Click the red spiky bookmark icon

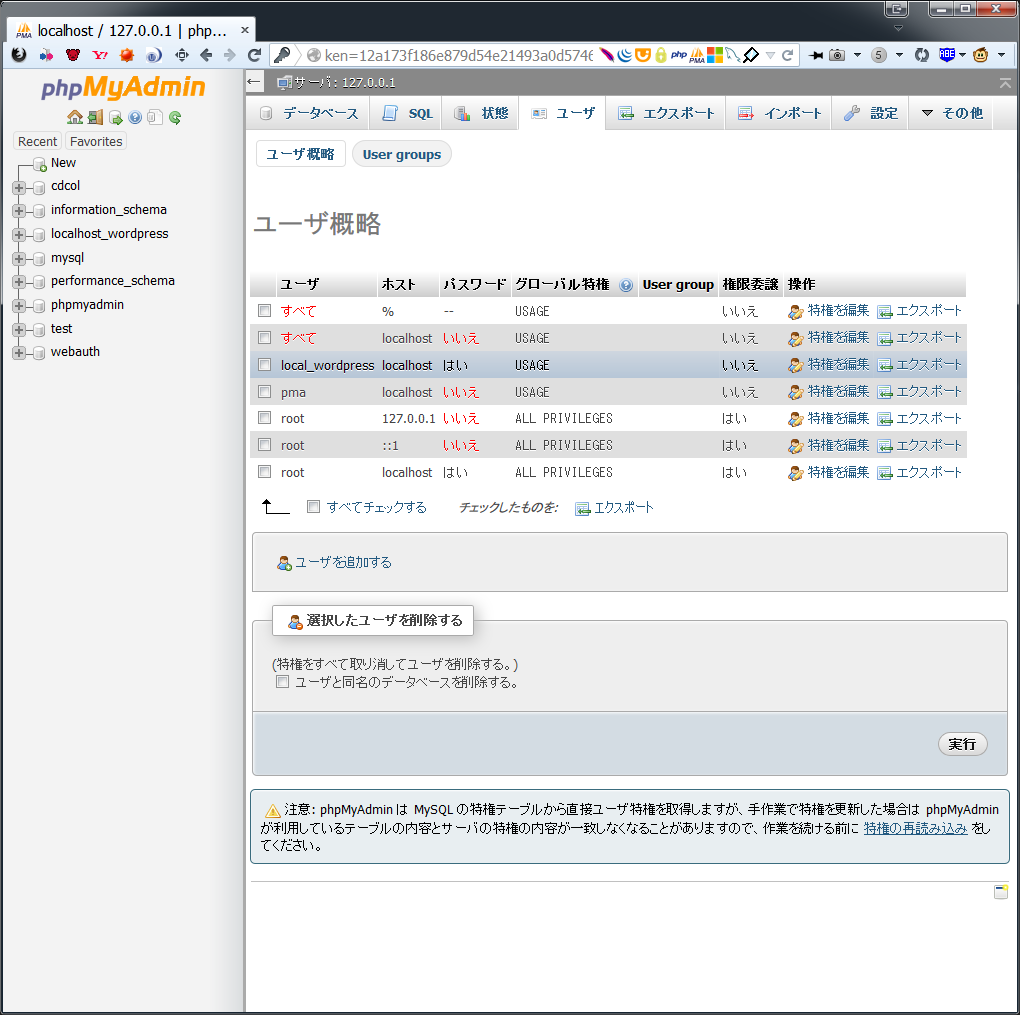[x=127, y=55]
